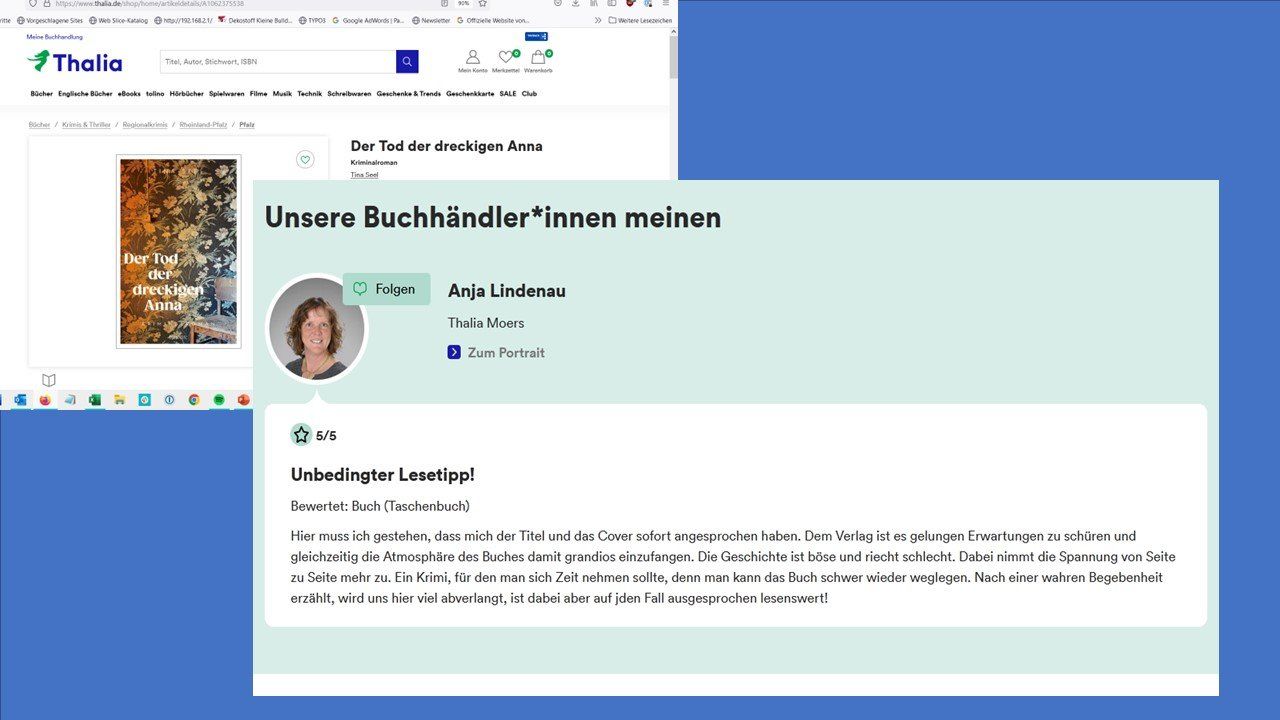
Task: Open TYPO3 bookmark
Action: (x=313, y=20)
